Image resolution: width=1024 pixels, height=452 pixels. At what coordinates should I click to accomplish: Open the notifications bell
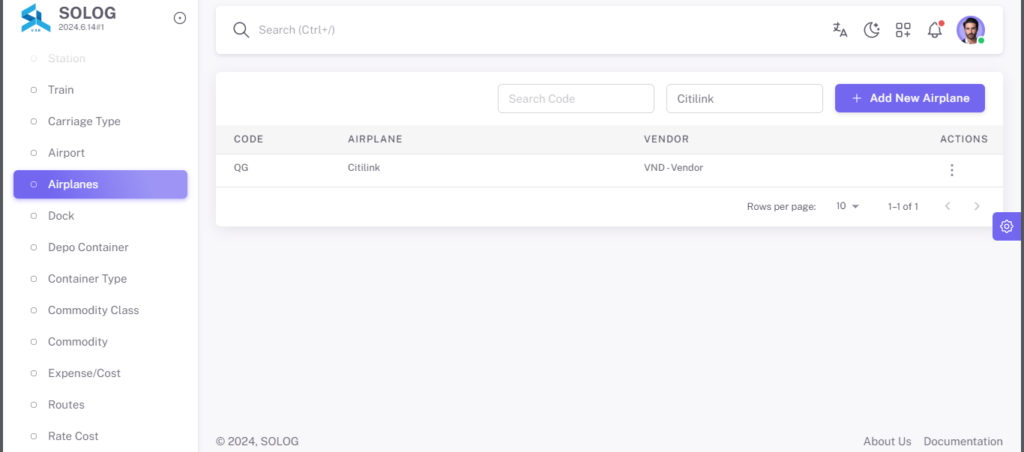[x=935, y=29]
